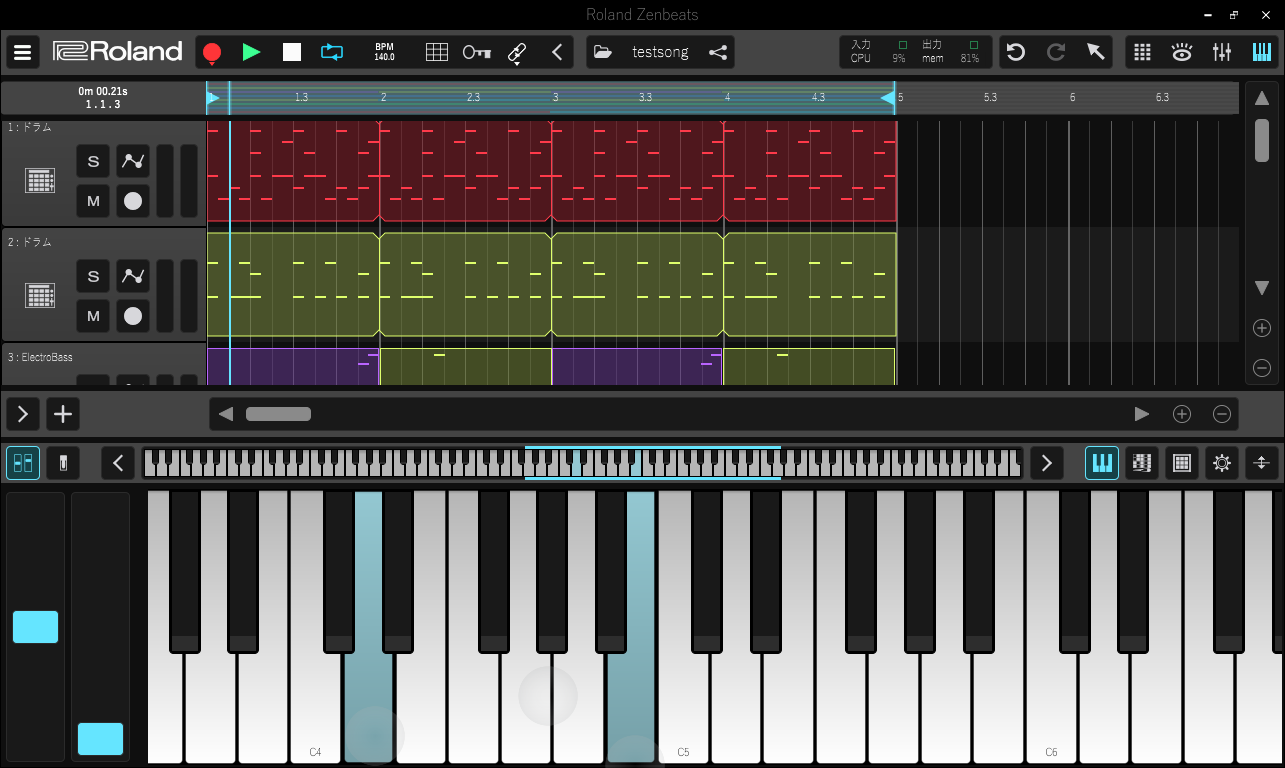This screenshot has width=1285, height=768.
Task: Click the Roland logo
Action: click(118, 52)
